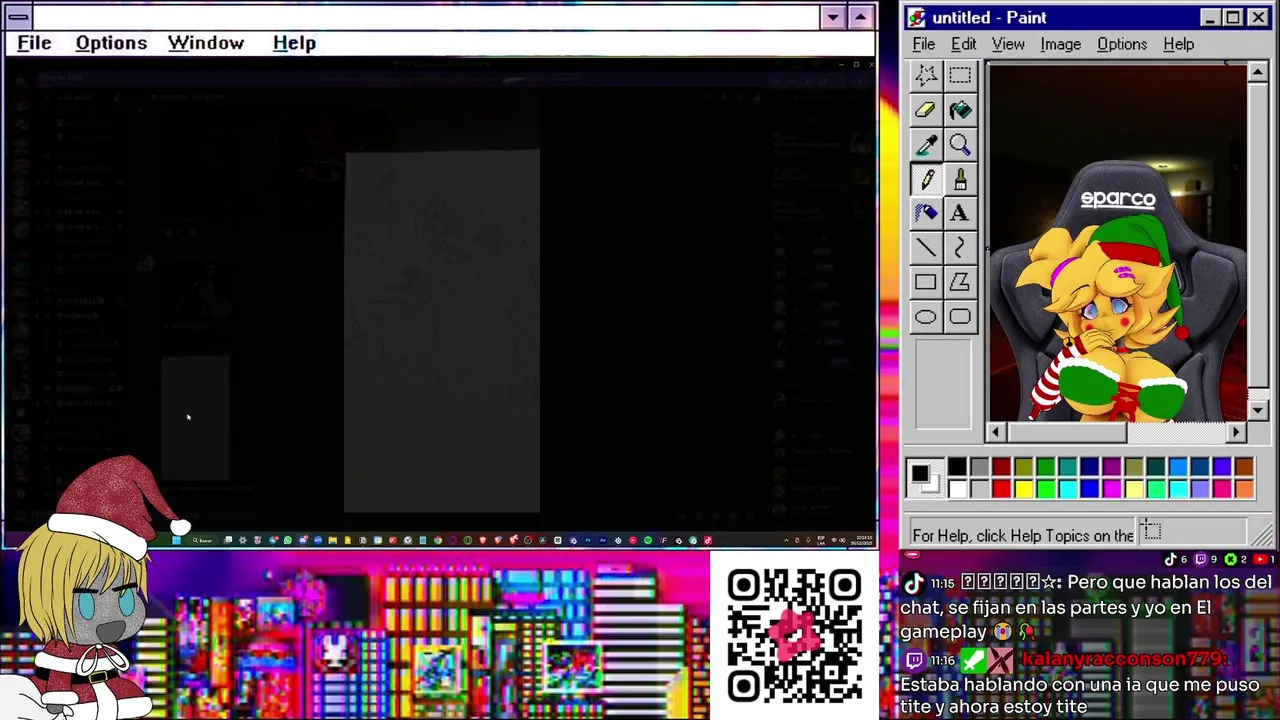Click Paint's horizontal scrollbar left arrow

pyautogui.click(x=995, y=432)
